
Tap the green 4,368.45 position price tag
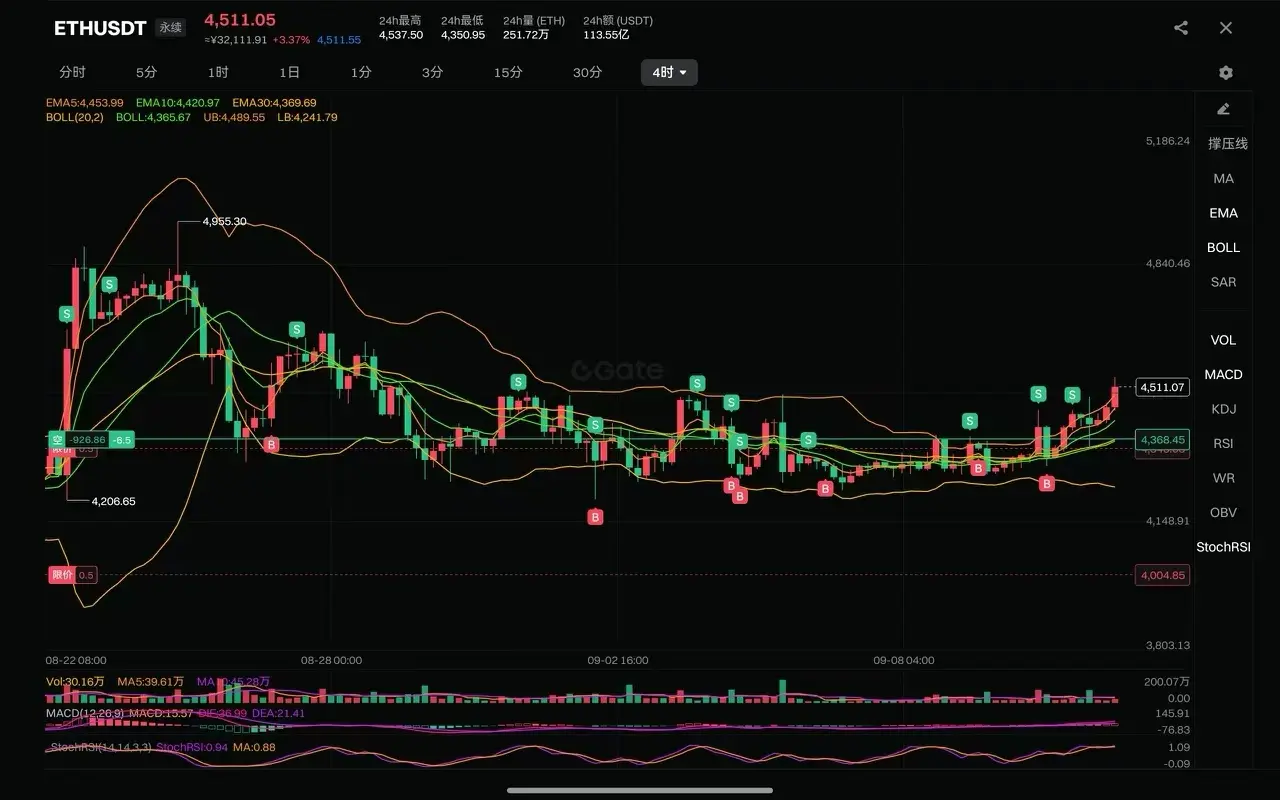pos(1163,440)
